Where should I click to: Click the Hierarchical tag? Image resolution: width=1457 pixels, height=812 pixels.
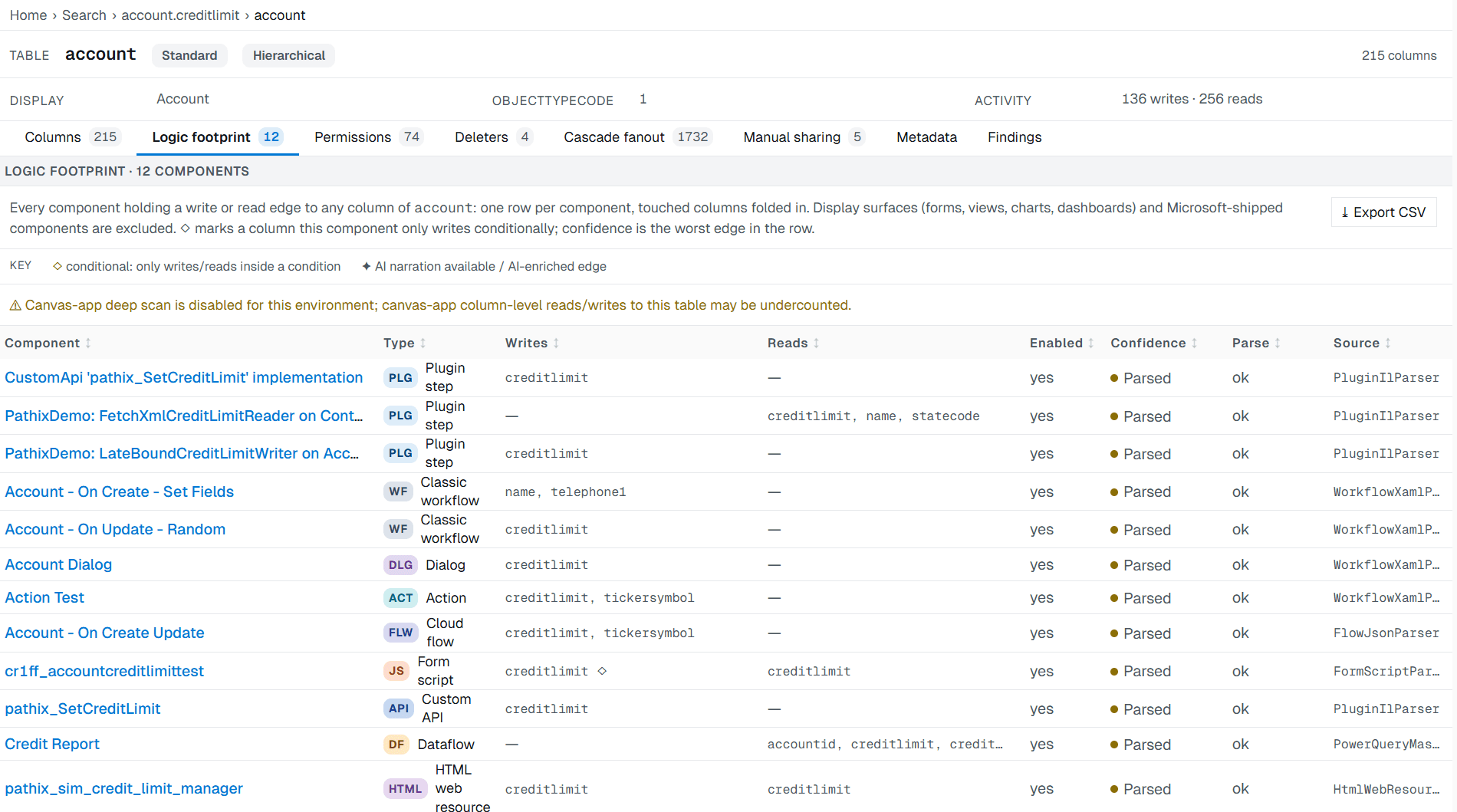coord(289,55)
